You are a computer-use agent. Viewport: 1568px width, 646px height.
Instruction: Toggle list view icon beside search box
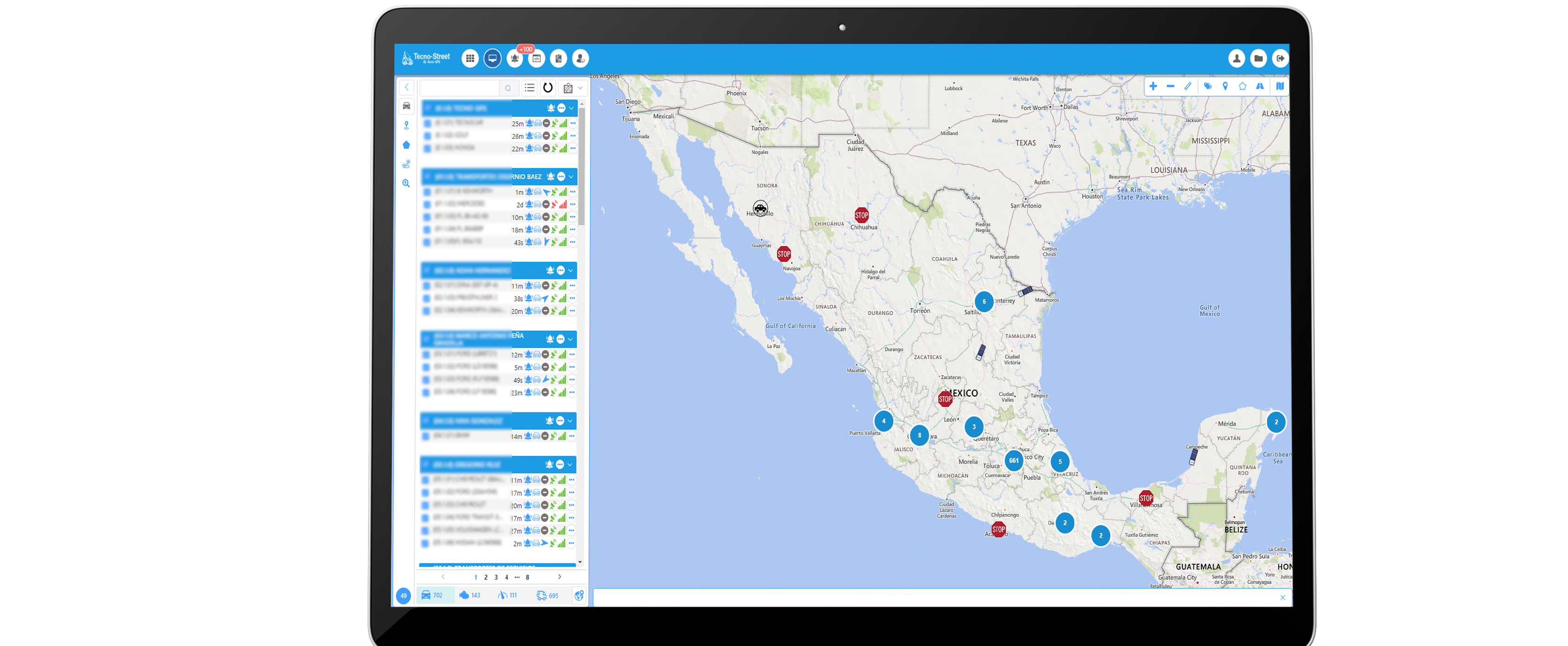pos(529,88)
